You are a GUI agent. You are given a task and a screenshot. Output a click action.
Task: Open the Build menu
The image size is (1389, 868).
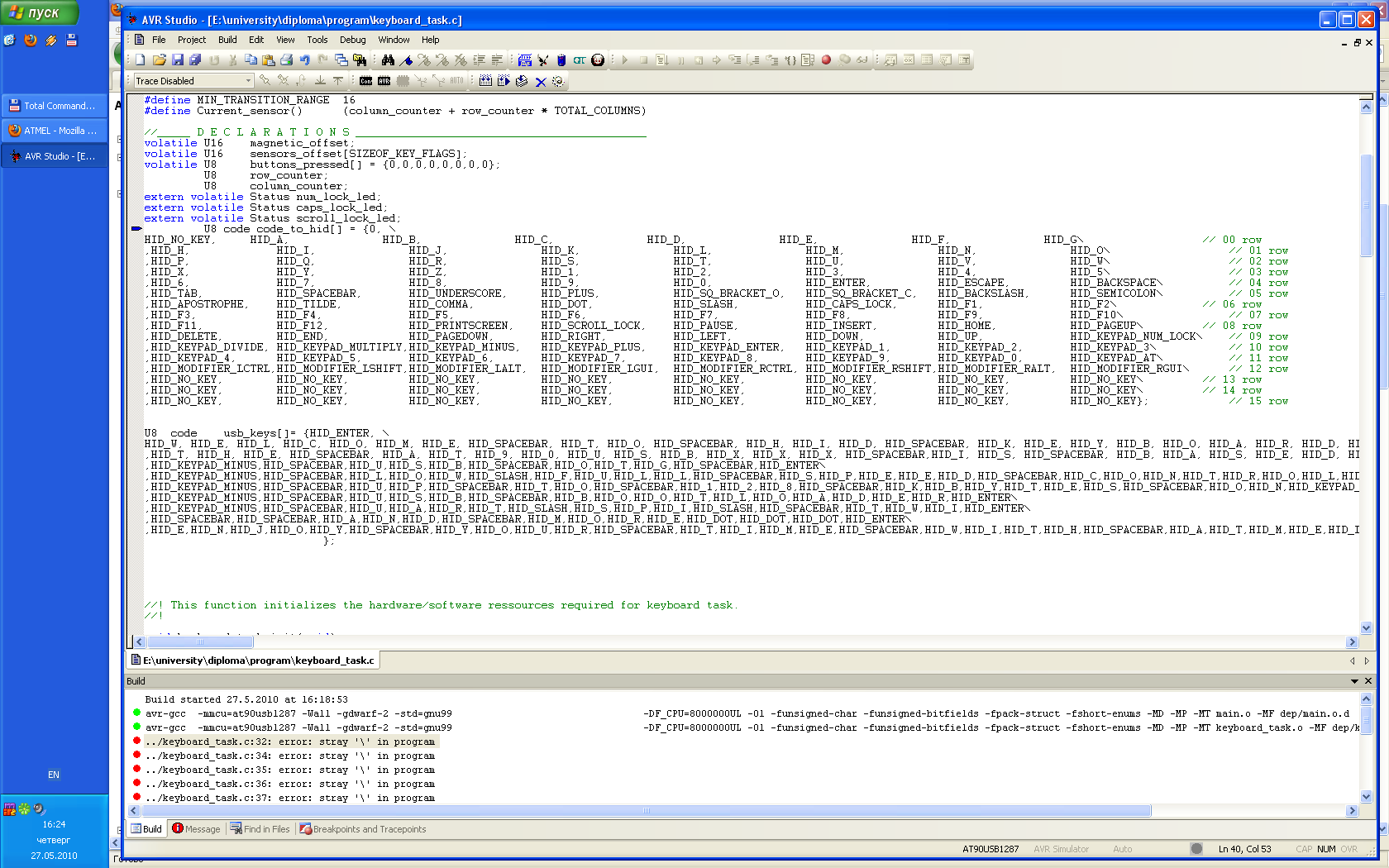click(227, 40)
